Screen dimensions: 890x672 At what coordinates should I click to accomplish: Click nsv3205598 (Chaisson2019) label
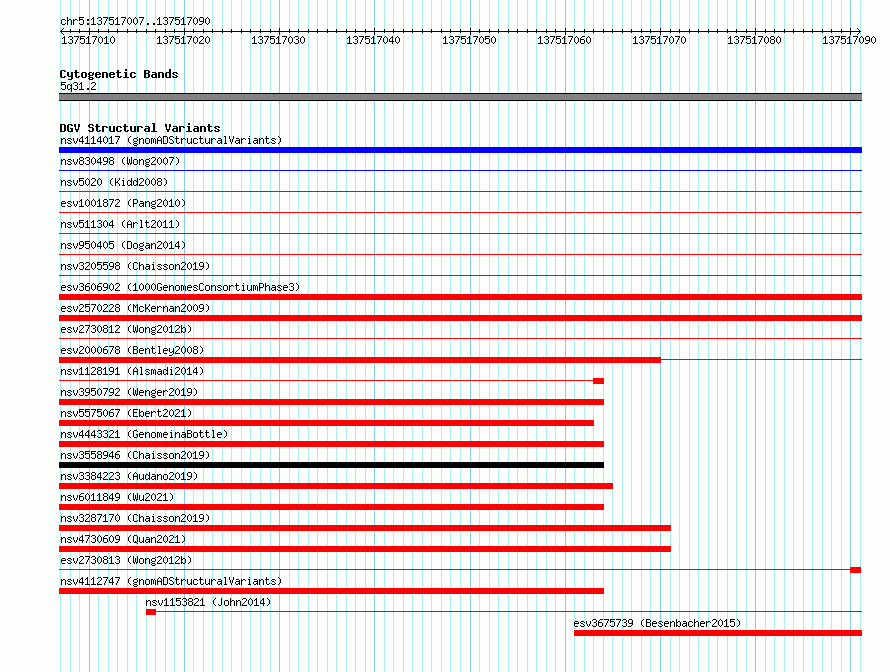coord(135,266)
